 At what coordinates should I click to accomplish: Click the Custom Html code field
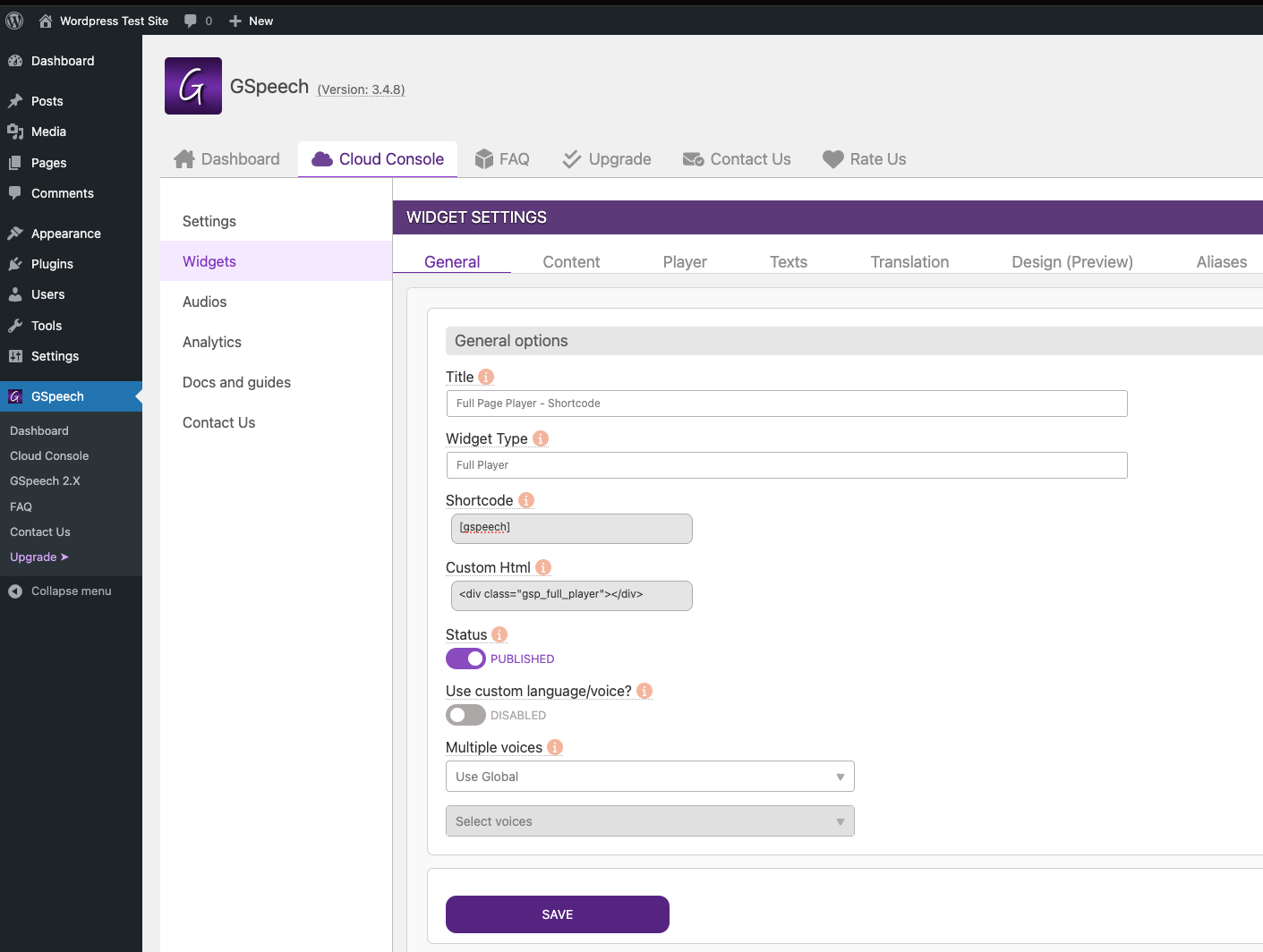(572, 596)
